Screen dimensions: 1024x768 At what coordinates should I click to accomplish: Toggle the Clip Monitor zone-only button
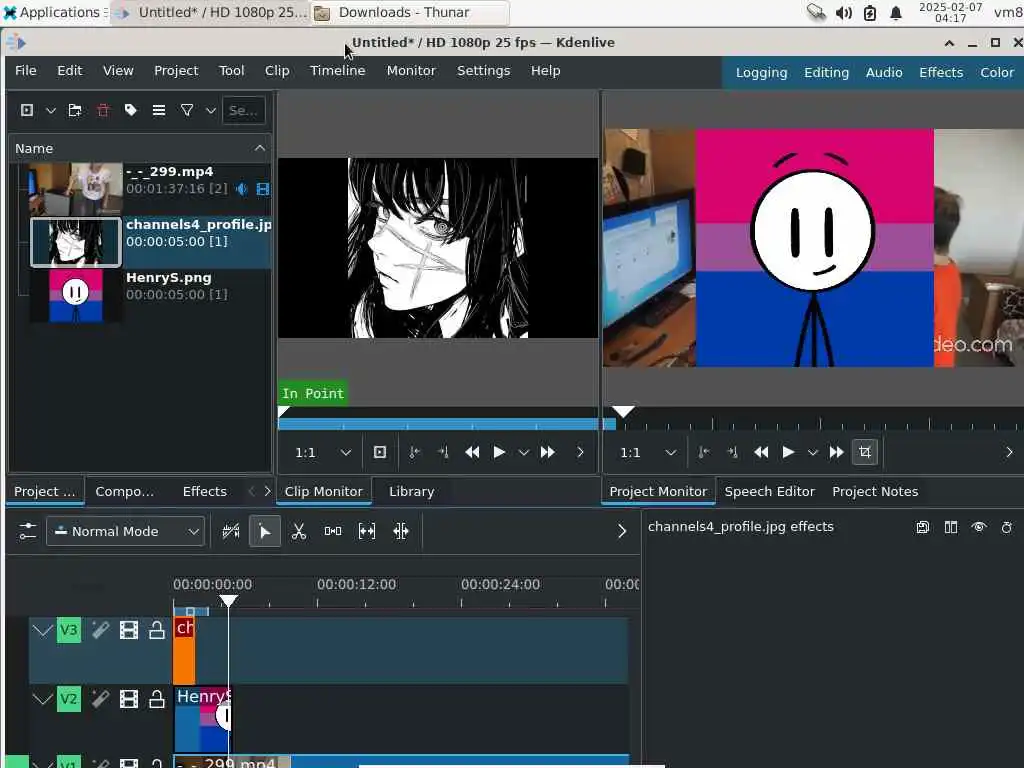coord(380,452)
